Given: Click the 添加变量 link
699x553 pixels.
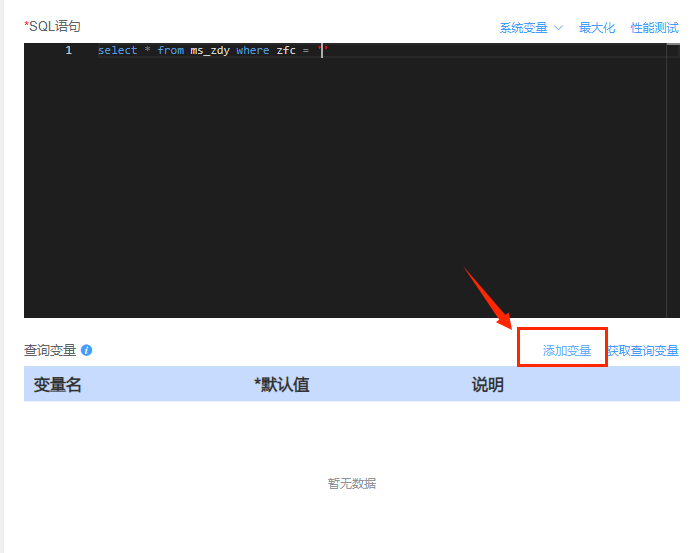Looking at the screenshot, I should pyautogui.click(x=567, y=351).
